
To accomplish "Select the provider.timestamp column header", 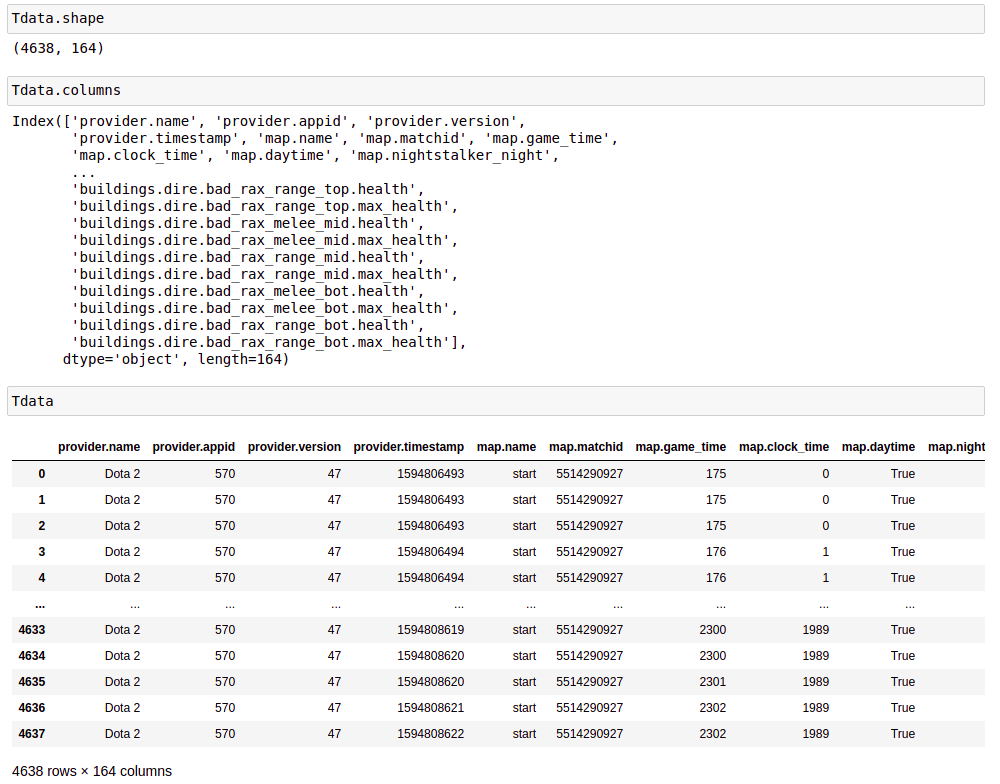I will click(408, 447).
